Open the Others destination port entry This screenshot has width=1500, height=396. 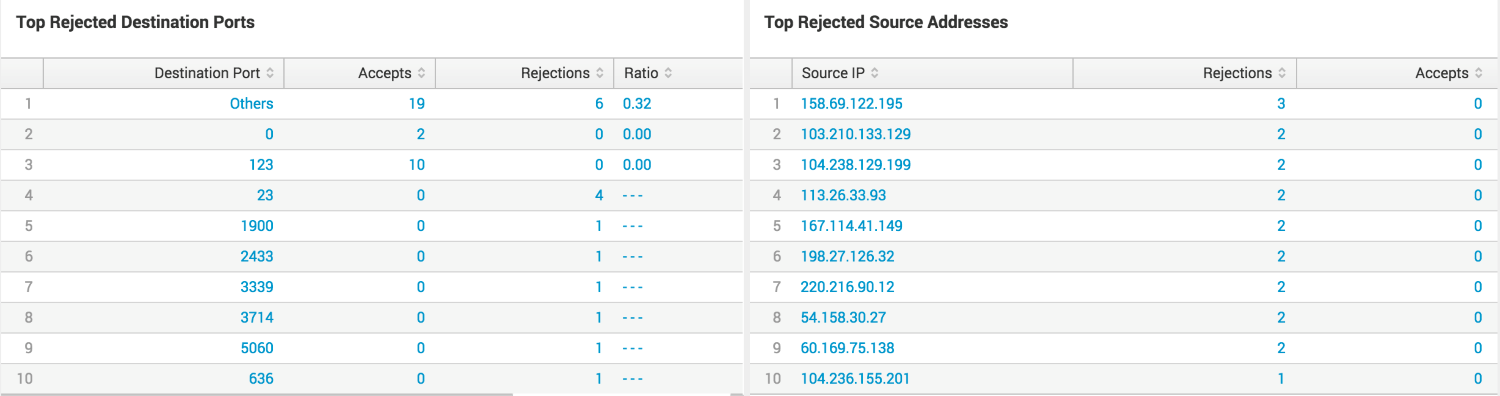[251, 103]
